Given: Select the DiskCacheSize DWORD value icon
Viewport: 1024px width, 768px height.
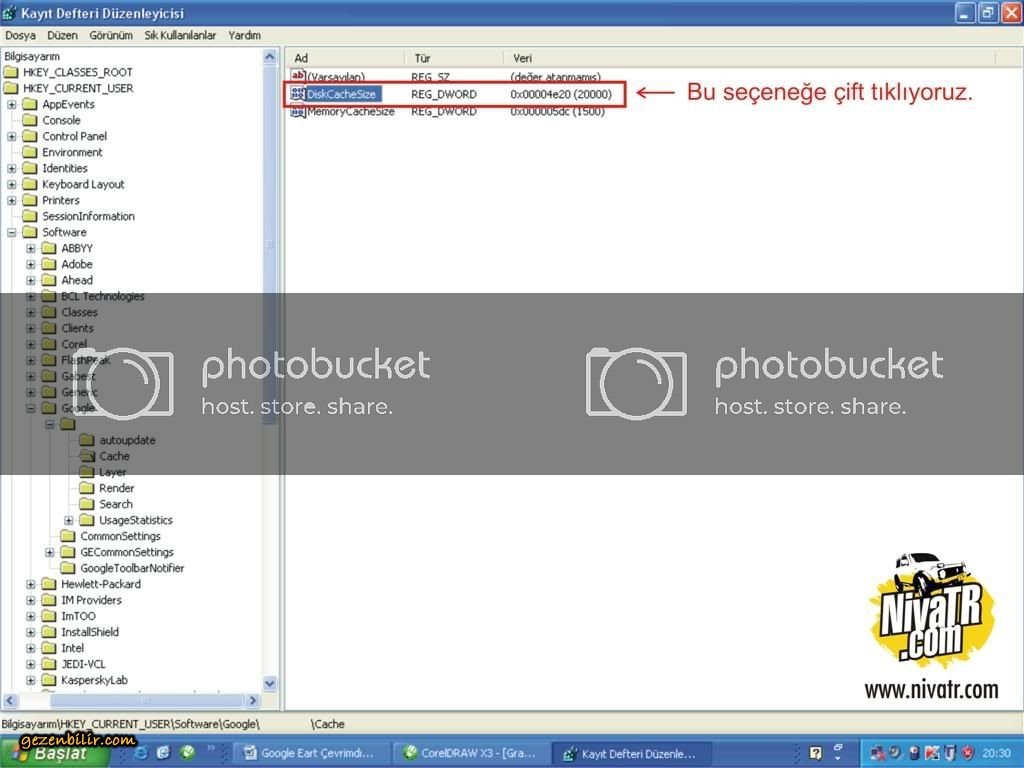Looking at the screenshot, I should (x=298, y=94).
